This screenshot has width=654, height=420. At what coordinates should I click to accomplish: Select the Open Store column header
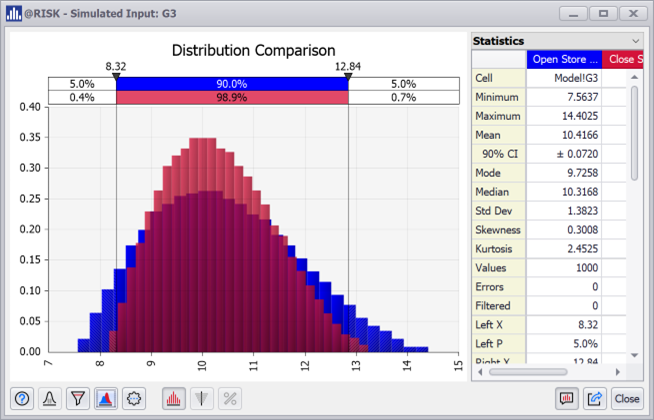coord(566,59)
